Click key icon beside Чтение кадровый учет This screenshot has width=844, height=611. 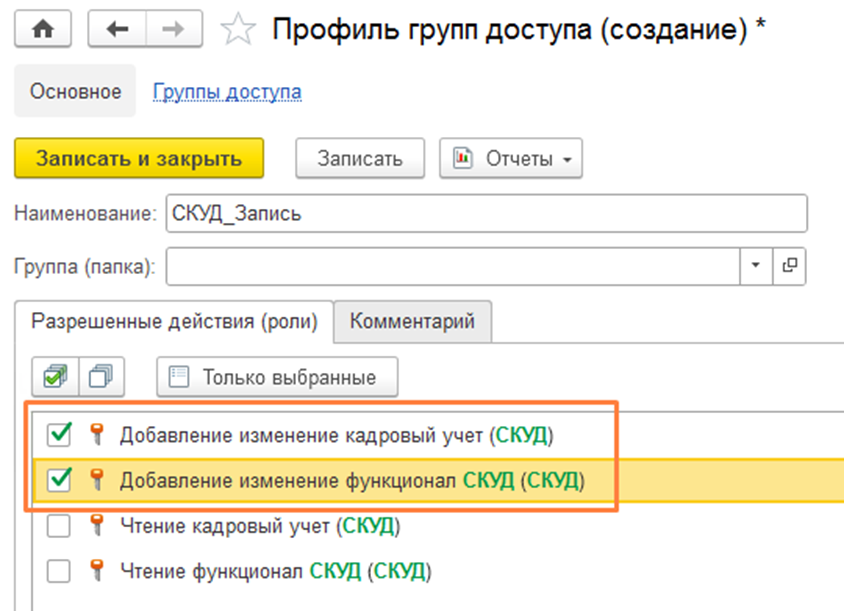point(97,525)
